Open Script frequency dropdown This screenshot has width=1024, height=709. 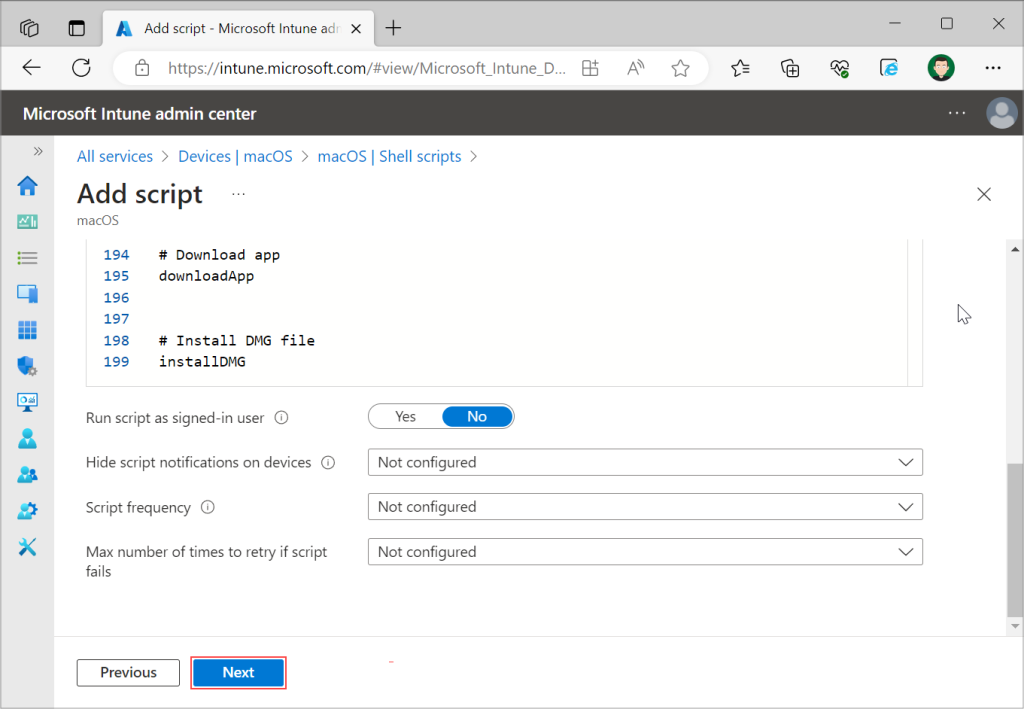(x=645, y=507)
